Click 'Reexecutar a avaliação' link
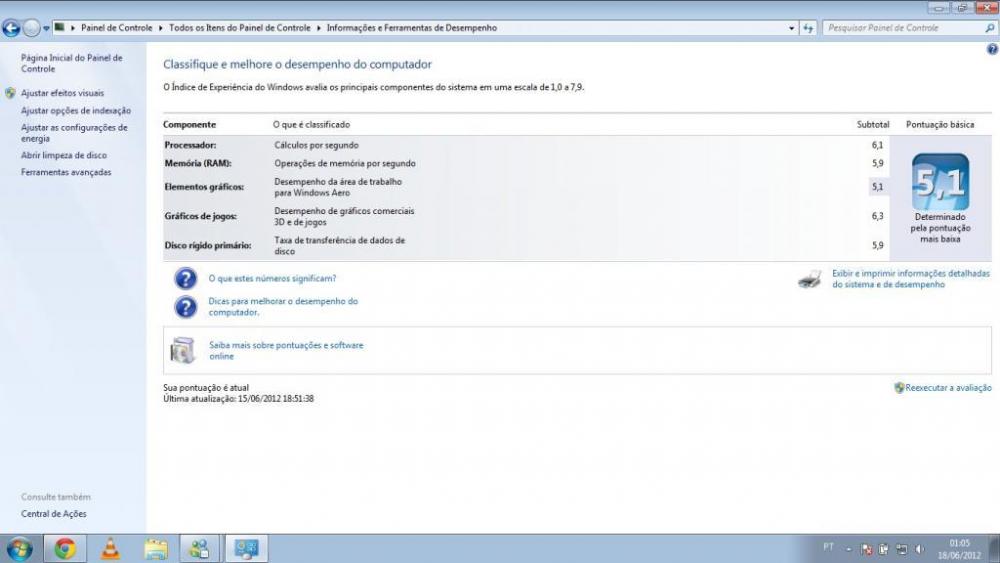This screenshot has width=1000, height=563. click(x=948, y=388)
